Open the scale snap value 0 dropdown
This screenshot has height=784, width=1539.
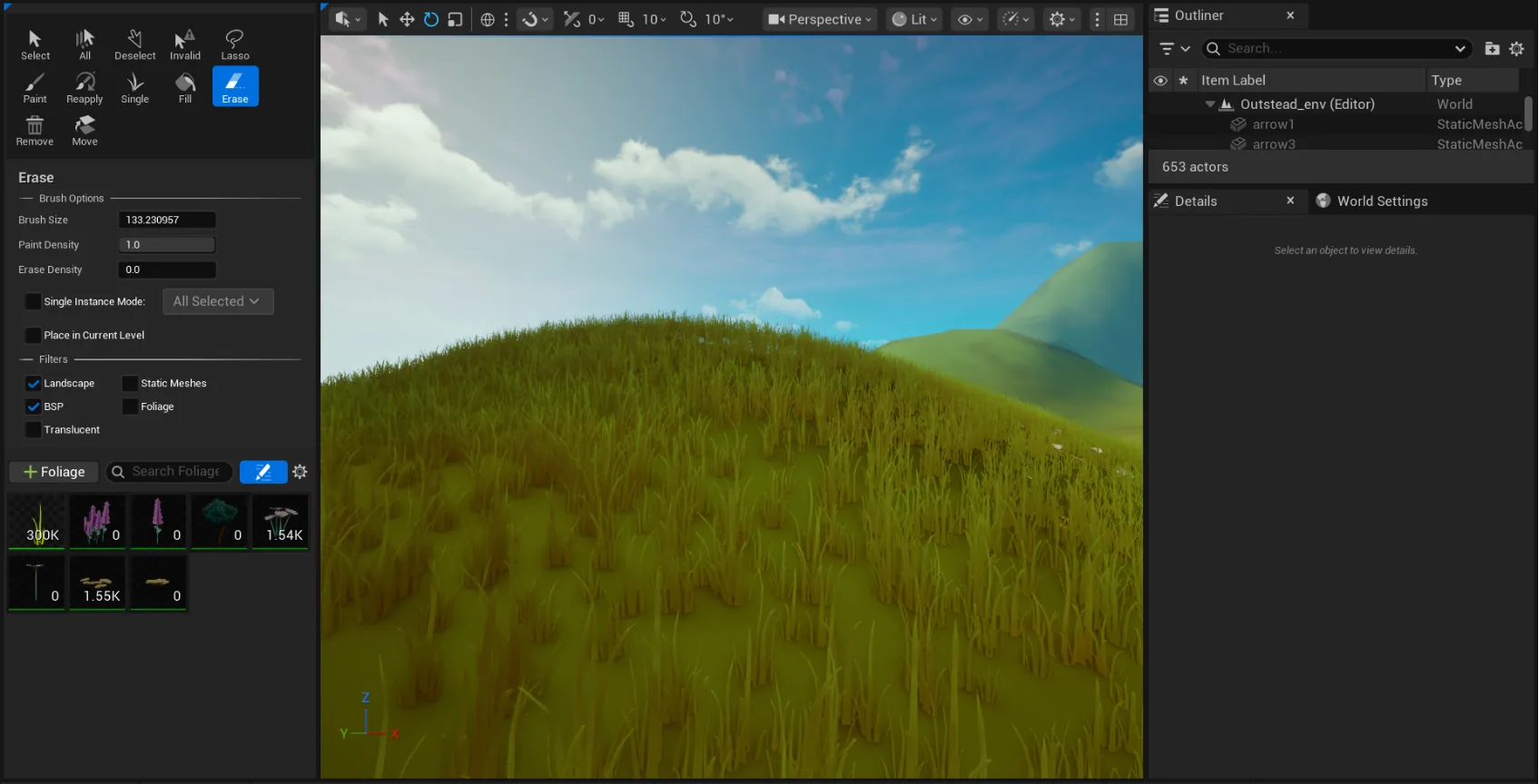tap(596, 19)
